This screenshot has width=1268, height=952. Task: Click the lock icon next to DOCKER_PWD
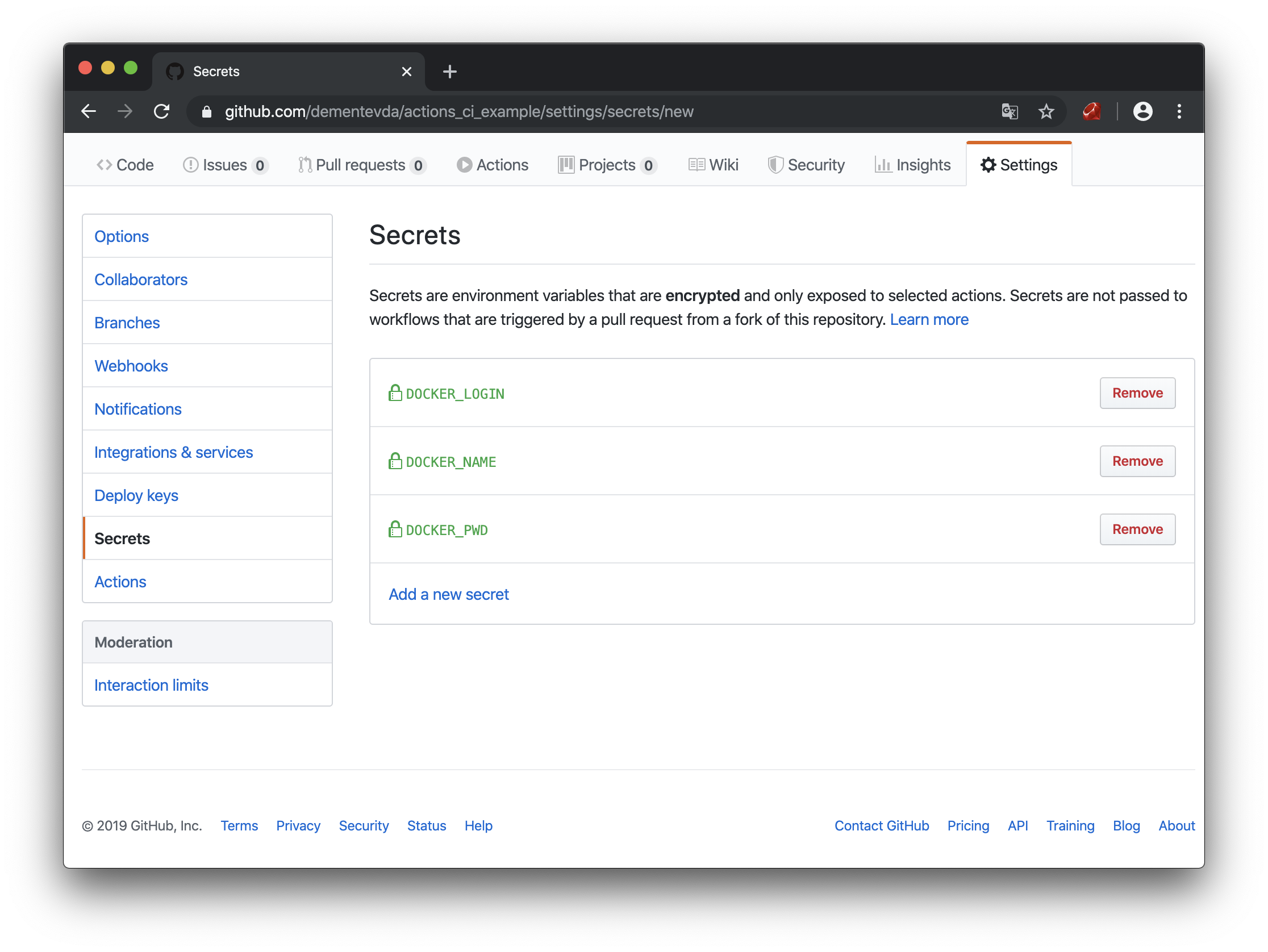[x=394, y=529]
